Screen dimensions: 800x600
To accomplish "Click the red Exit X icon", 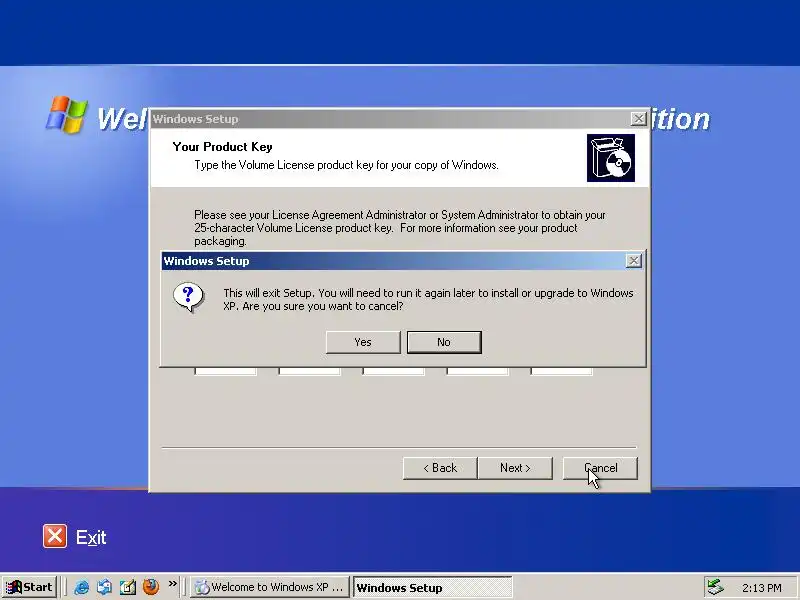I will point(55,536).
